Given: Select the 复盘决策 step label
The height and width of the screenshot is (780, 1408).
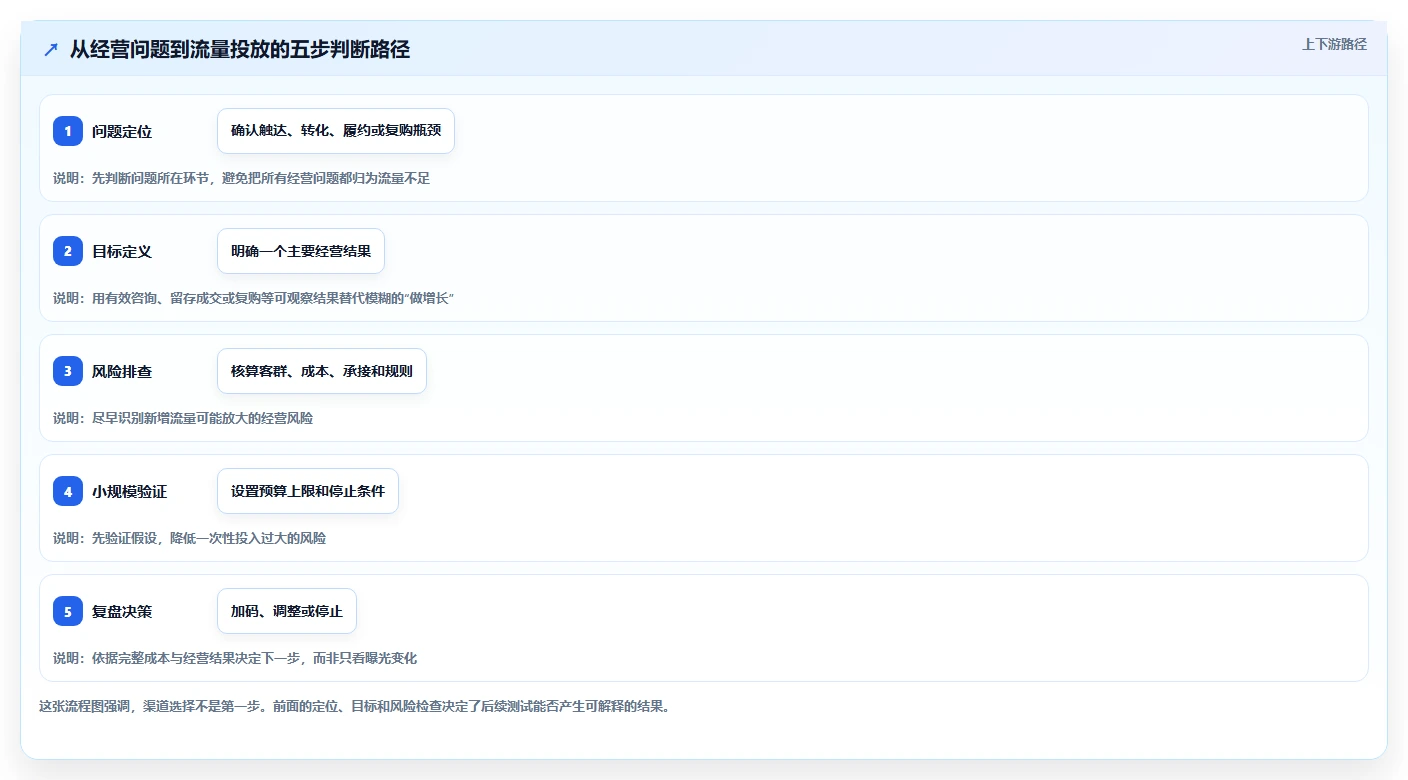Looking at the screenshot, I should tap(122, 611).
